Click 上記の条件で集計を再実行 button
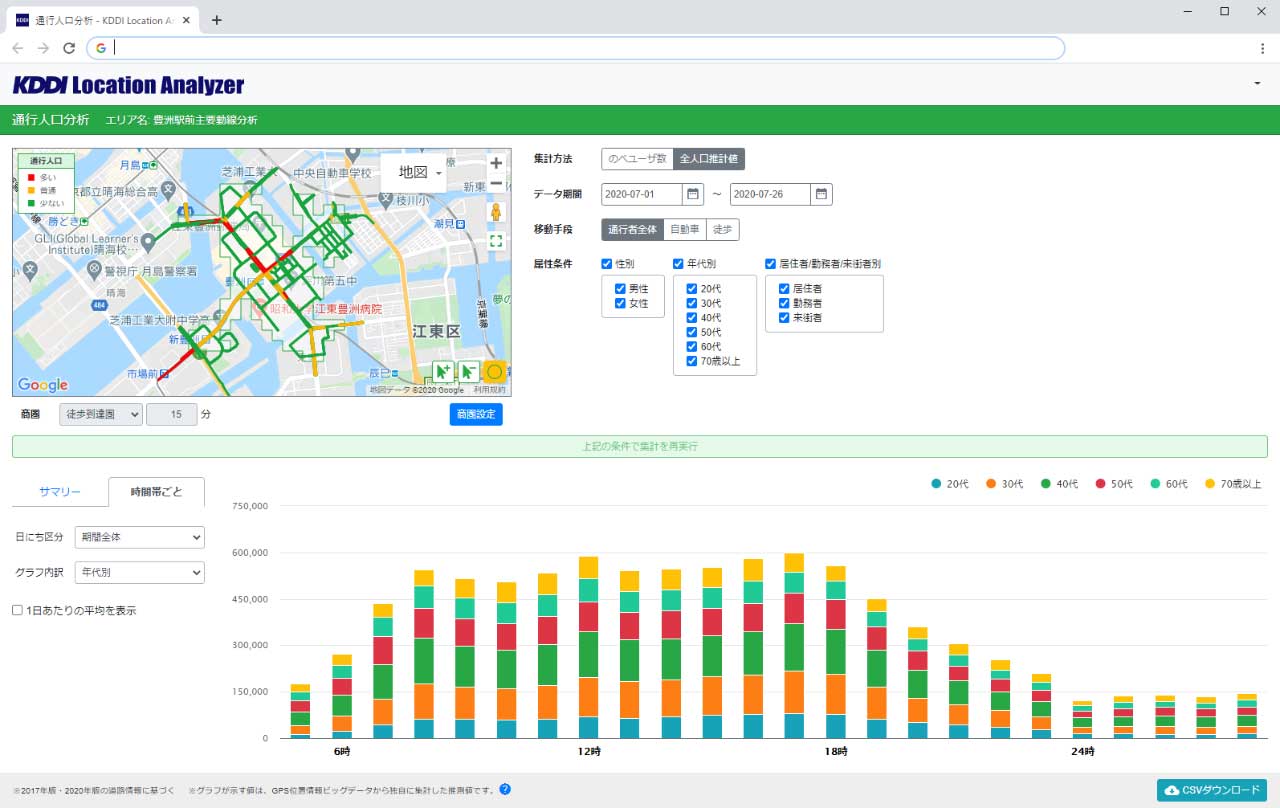This screenshot has width=1280, height=808. point(640,446)
